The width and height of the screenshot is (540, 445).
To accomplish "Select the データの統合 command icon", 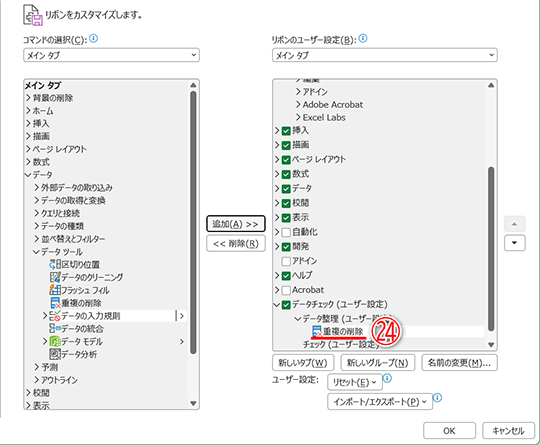I will 55,329.
